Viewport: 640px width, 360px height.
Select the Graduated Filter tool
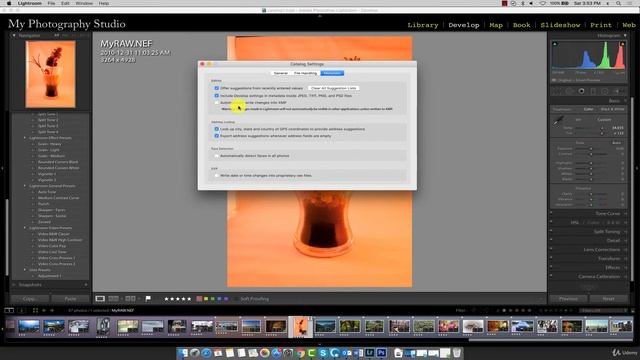tap(593, 91)
